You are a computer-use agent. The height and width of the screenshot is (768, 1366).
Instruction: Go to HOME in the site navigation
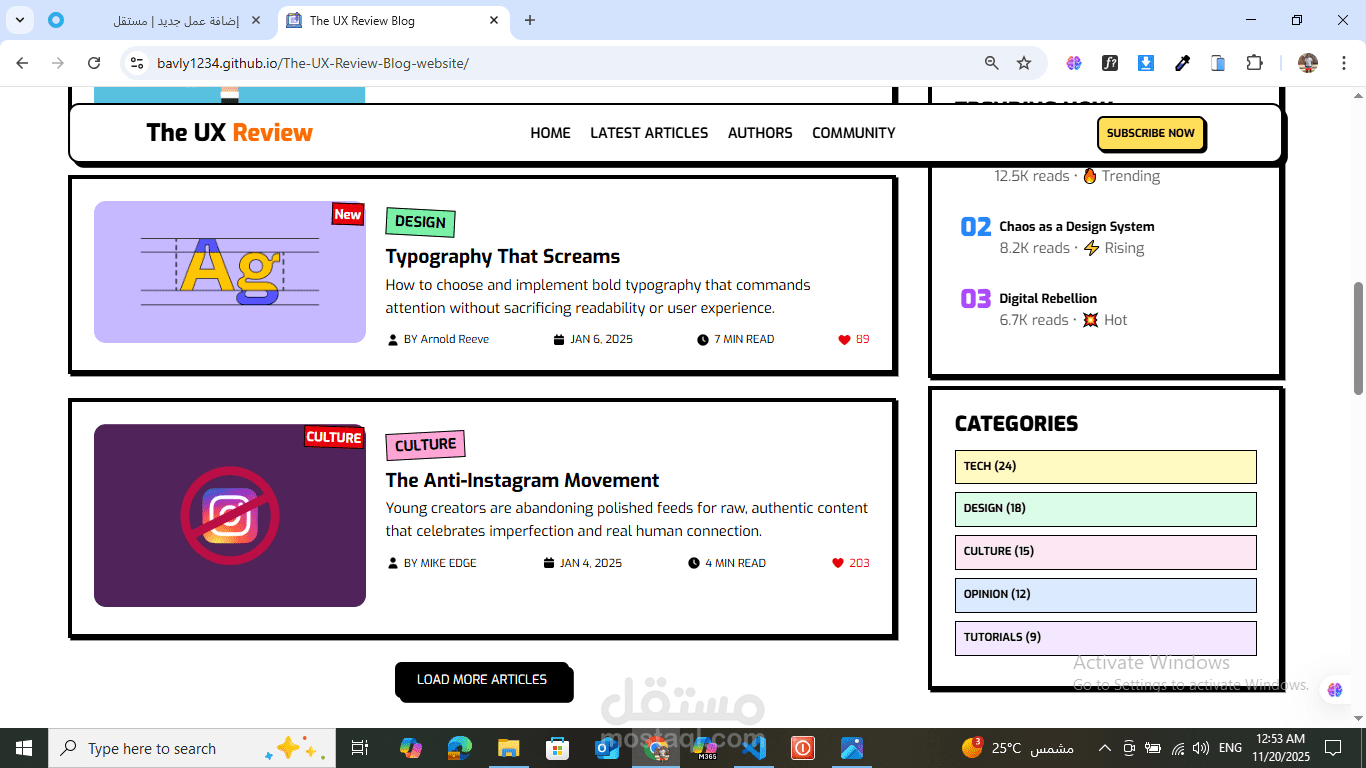pyautogui.click(x=550, y=133)
